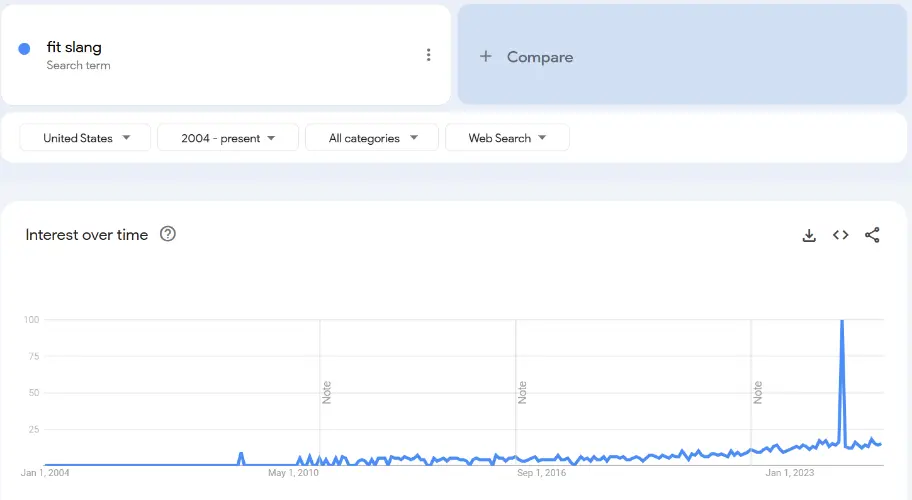Click the Compare label to add a term

pyautogui.click(x=540, y=57)
